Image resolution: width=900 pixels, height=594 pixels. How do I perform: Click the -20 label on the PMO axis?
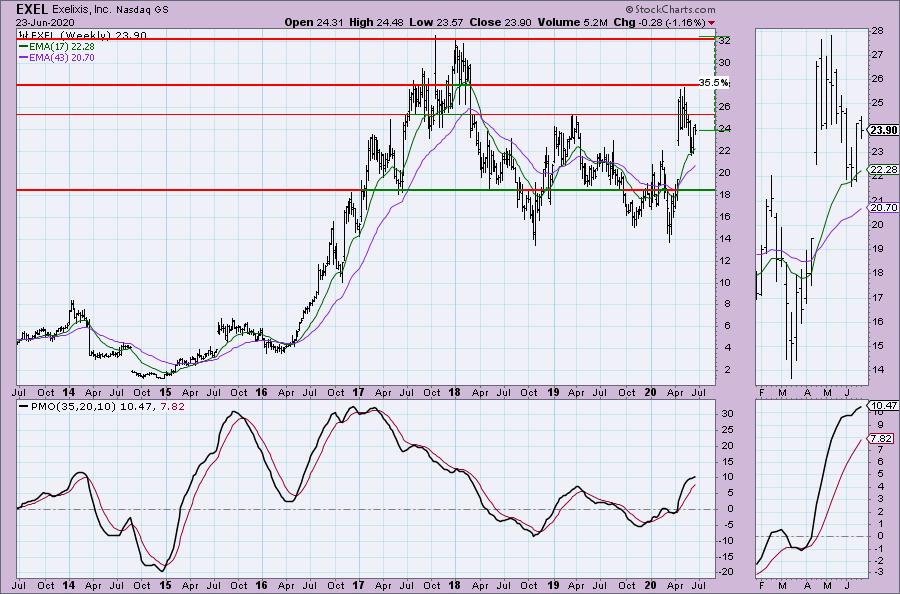(x=726, y=572)
